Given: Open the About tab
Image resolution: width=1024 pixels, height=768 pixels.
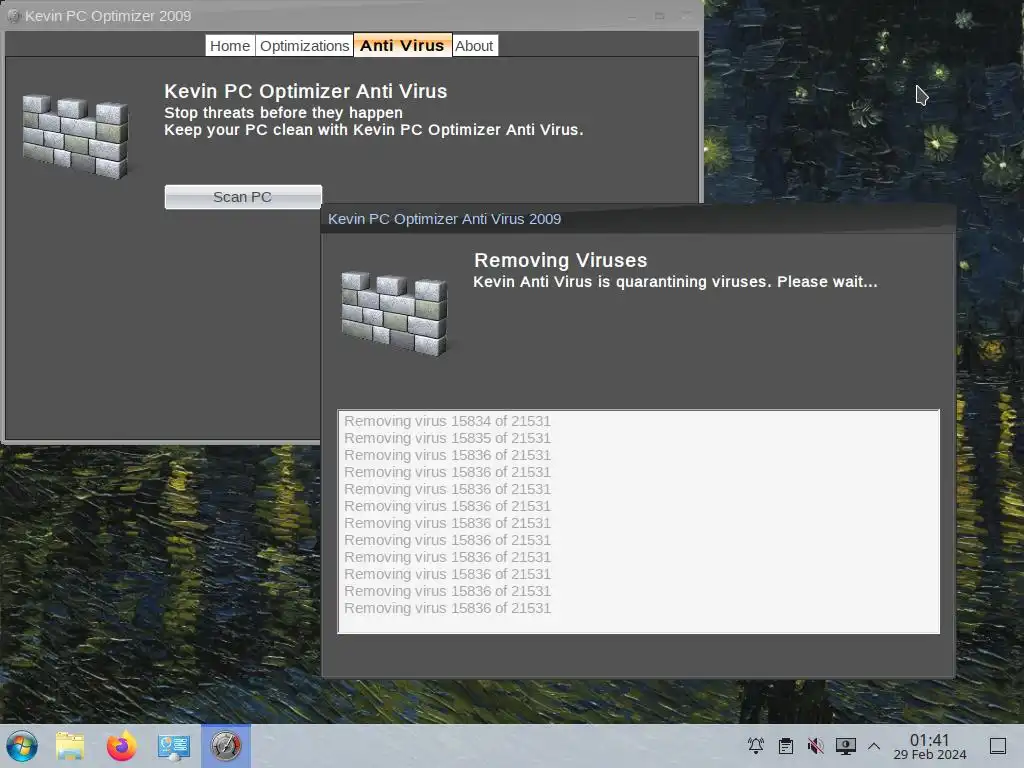Looking at the screenshot, I should (x=474, y=46).
